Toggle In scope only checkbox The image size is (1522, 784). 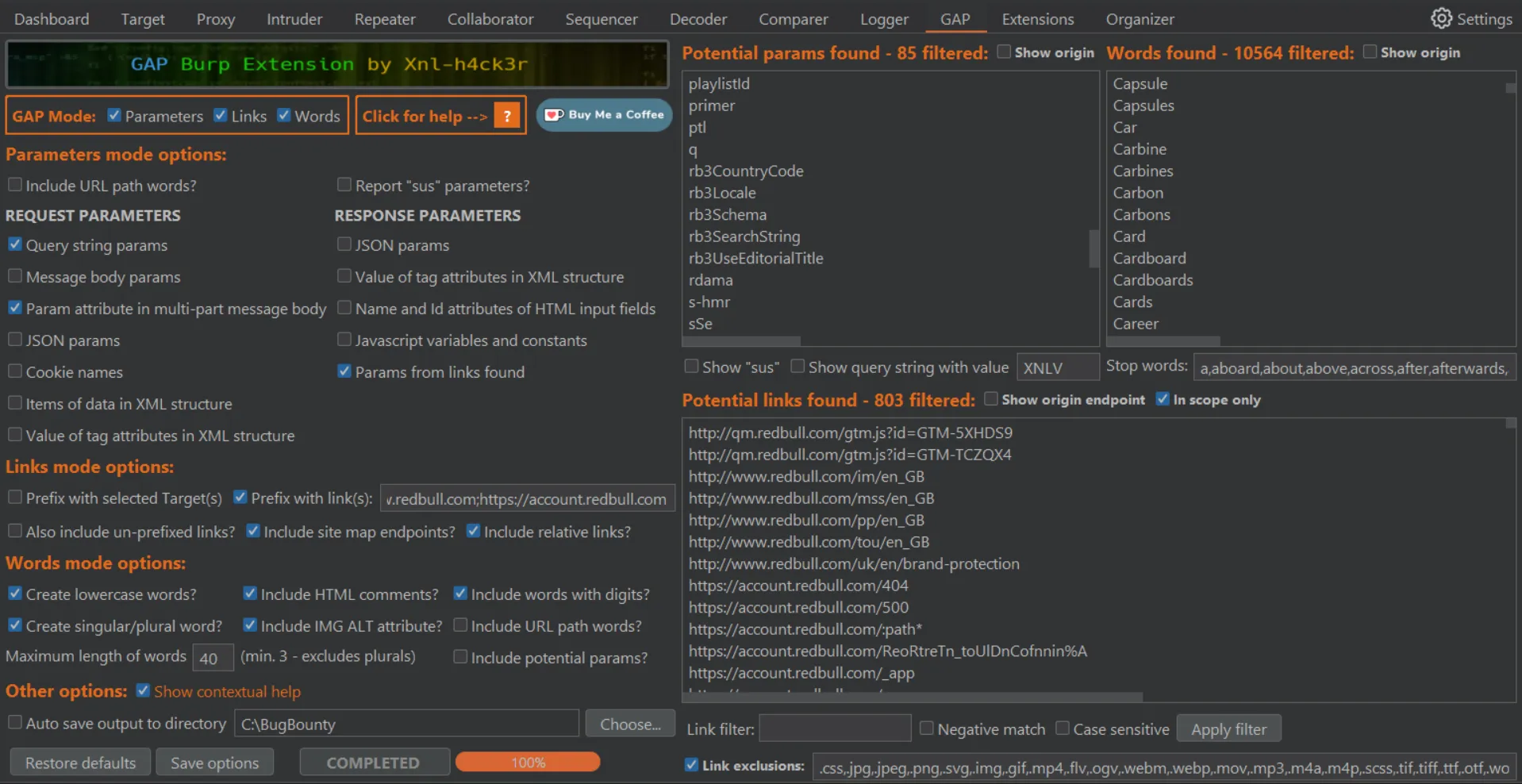click(1163, 399)
